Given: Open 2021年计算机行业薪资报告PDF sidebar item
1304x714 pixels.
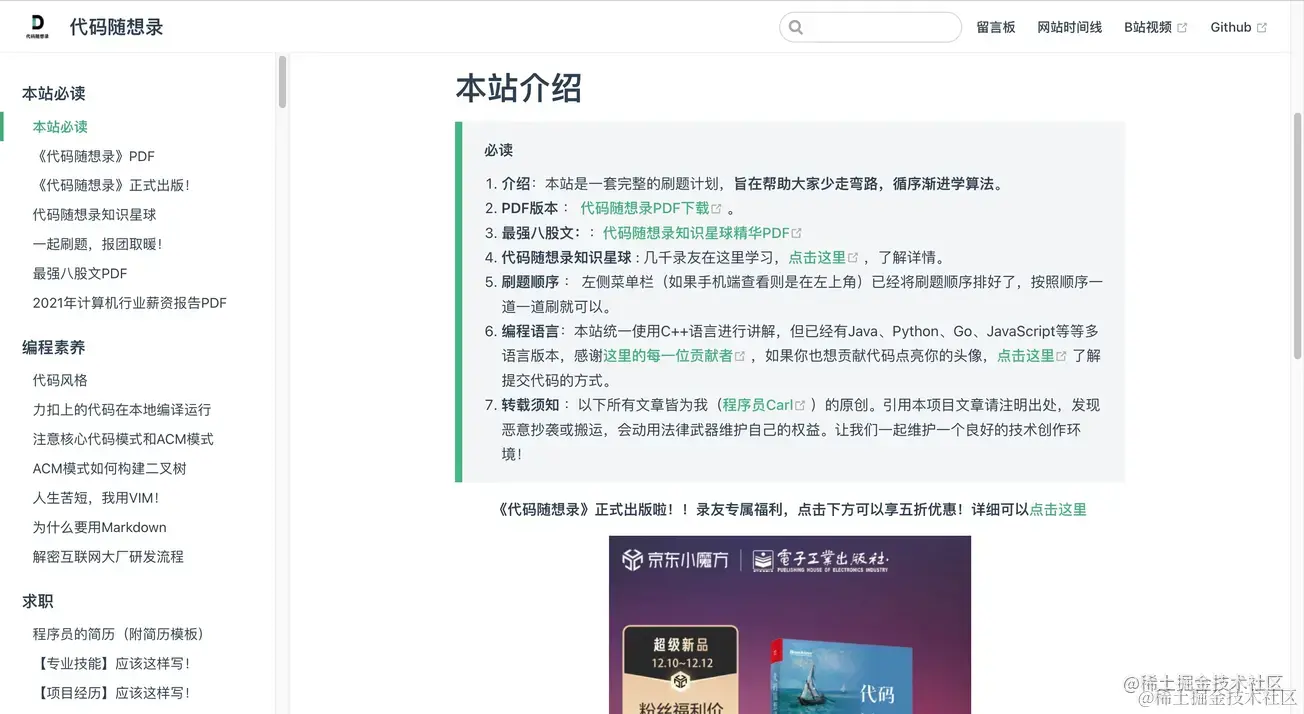Looking at the screenshot, I should pos(130,303).
